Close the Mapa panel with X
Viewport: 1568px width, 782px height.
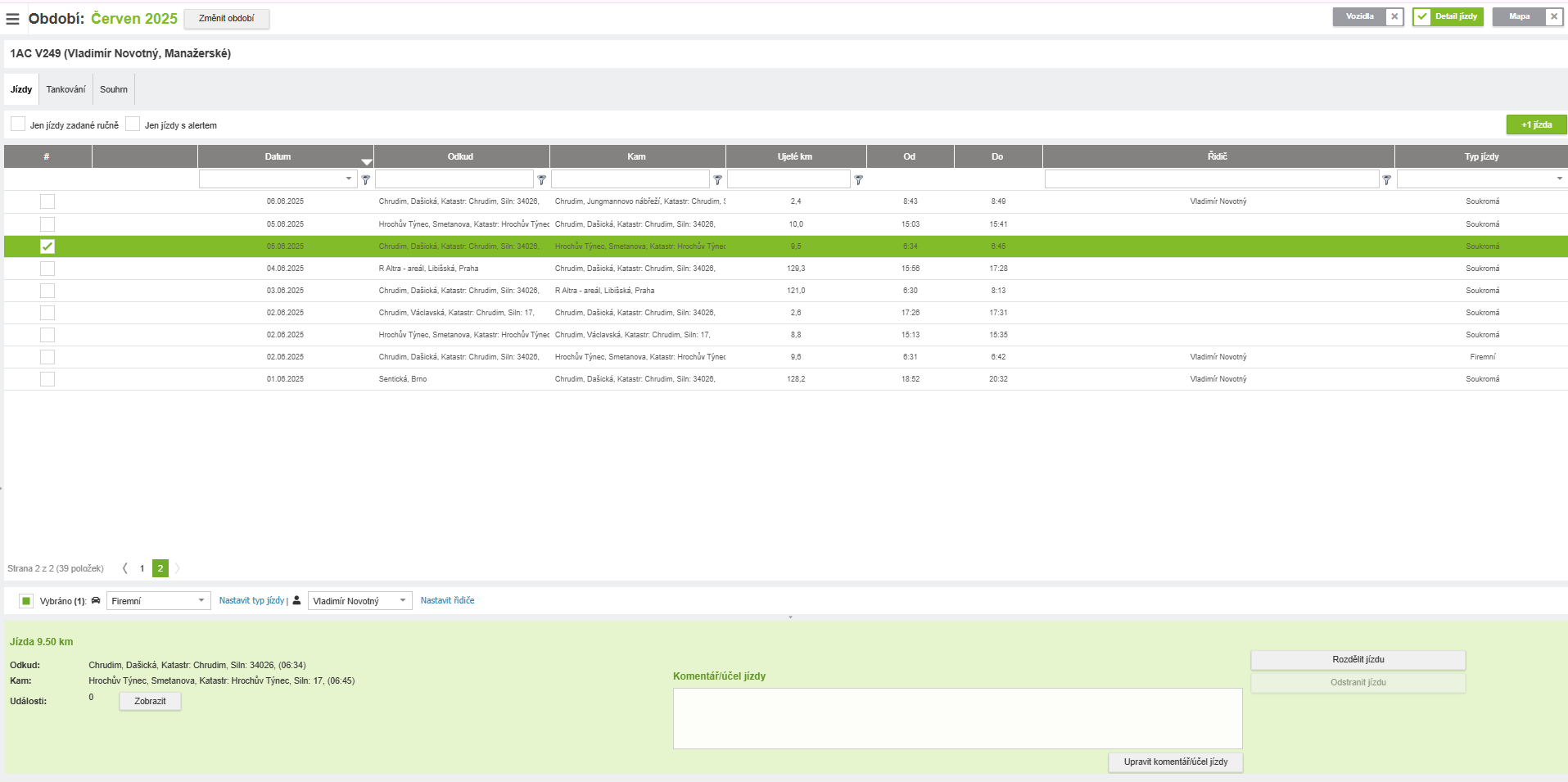click(1553, 16)
